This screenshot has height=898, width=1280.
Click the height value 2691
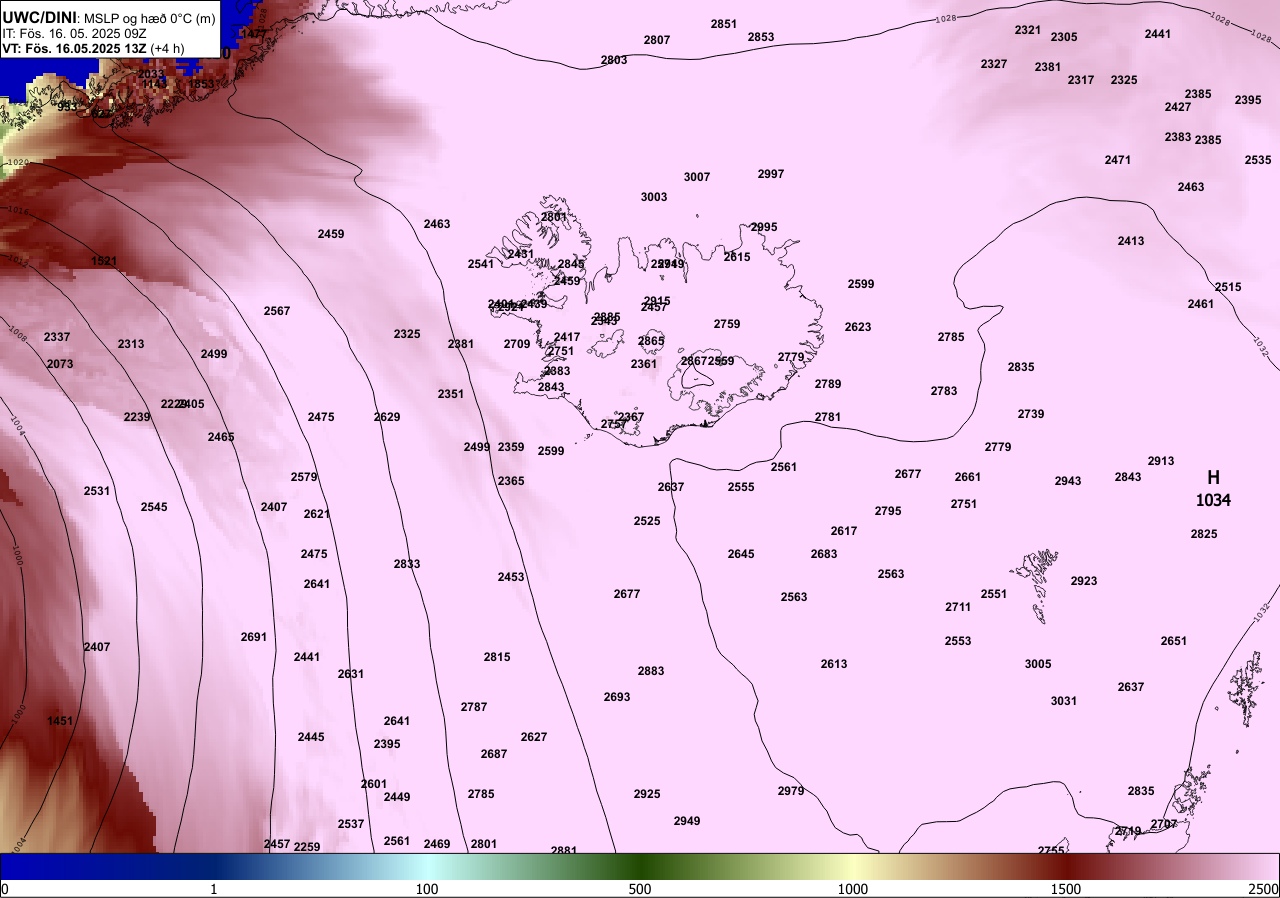254,637
